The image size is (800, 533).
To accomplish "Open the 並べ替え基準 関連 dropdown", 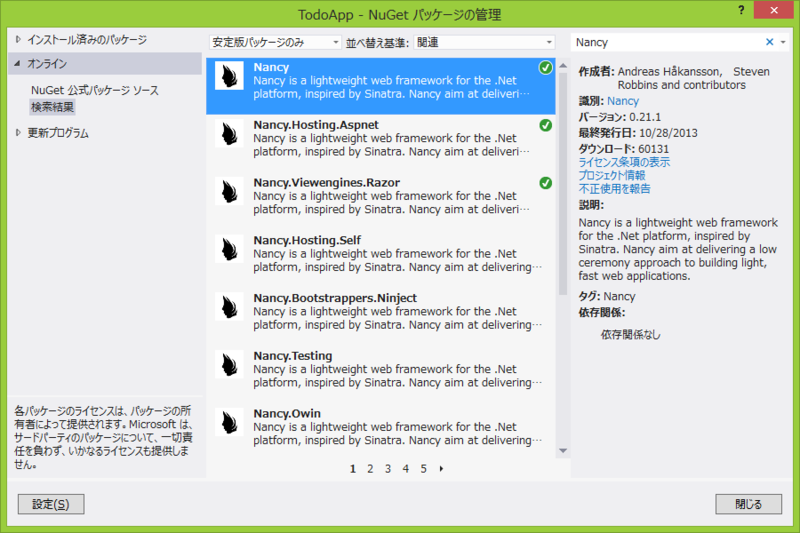I will pyautogui.click(x=484, y=42).
